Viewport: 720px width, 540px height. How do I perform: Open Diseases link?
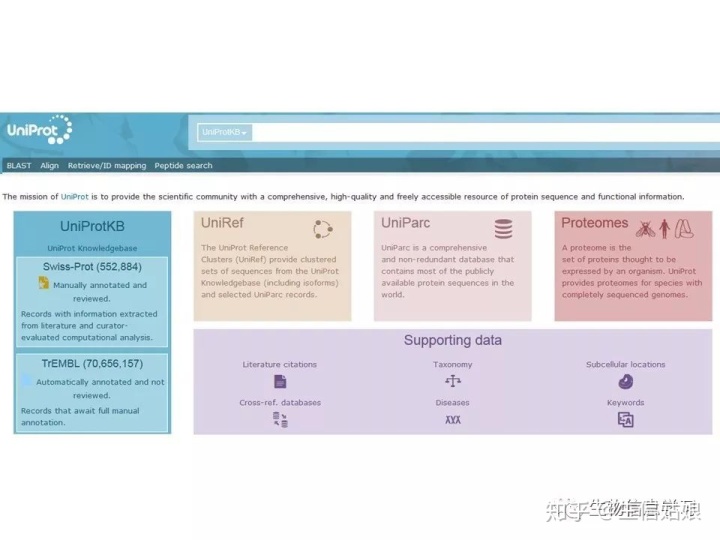[x=452, y=403]
